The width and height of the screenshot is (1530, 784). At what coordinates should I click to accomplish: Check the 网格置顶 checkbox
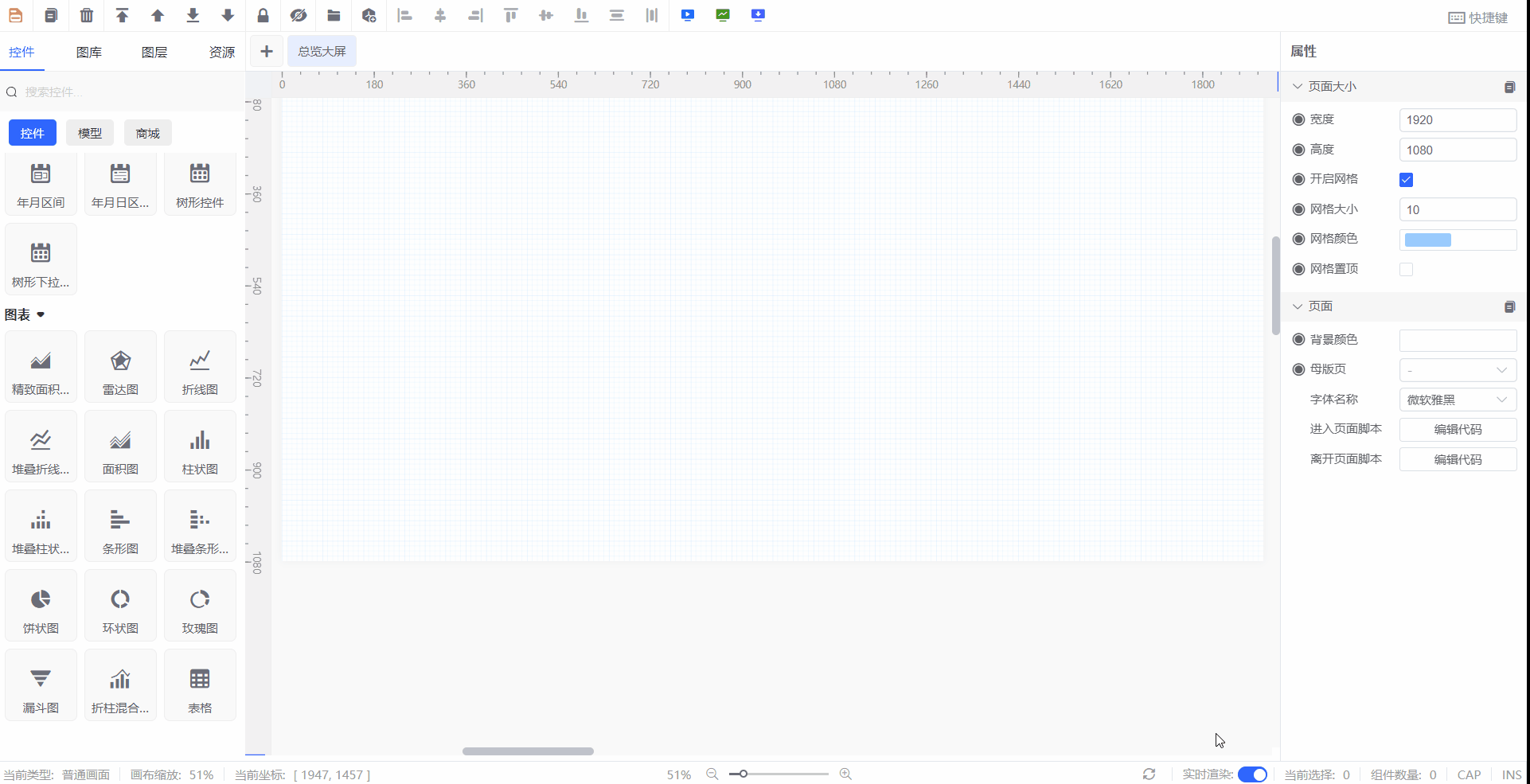coord(1407,270)
